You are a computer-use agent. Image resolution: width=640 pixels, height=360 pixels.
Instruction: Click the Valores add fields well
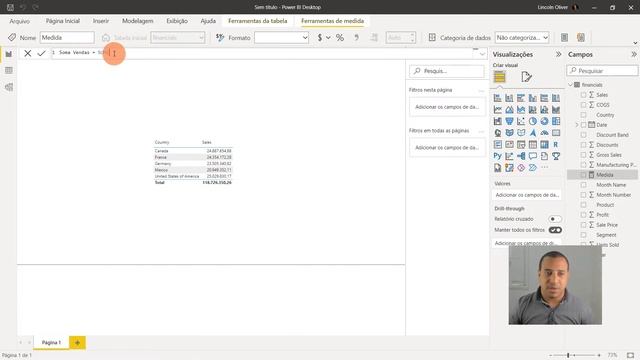[527, 195]
